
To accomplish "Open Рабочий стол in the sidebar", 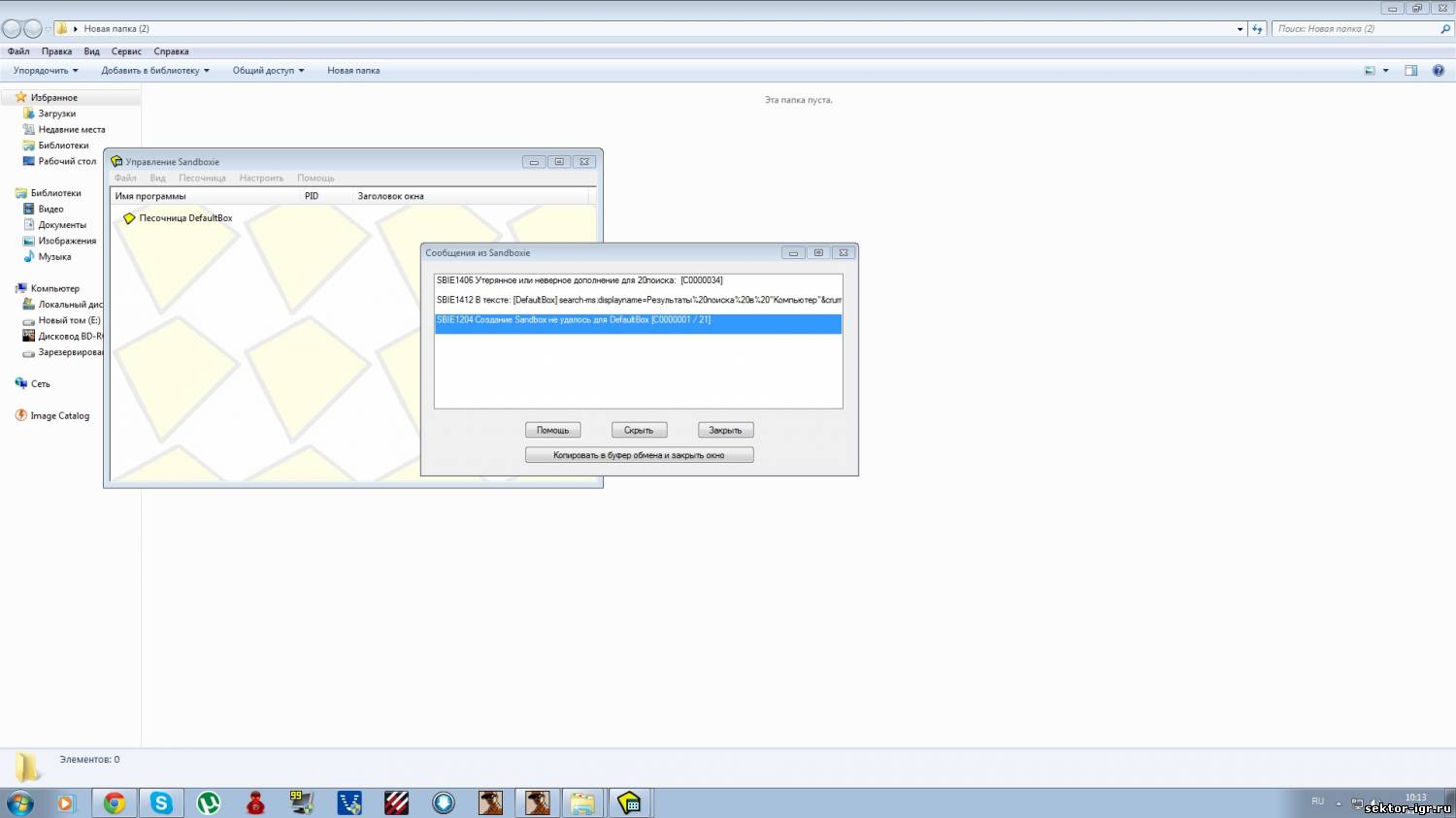I will coord(67,161).
